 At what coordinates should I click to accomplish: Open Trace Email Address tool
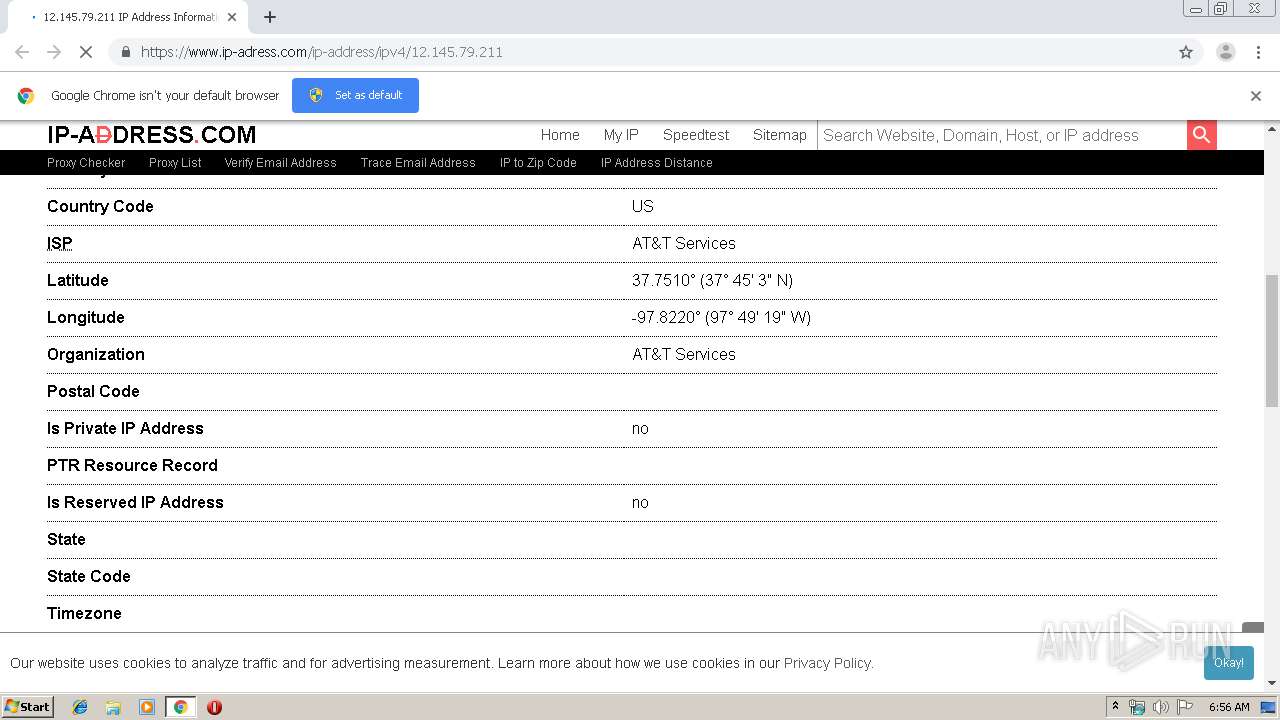pyautogui.click(x=418, y=163)
